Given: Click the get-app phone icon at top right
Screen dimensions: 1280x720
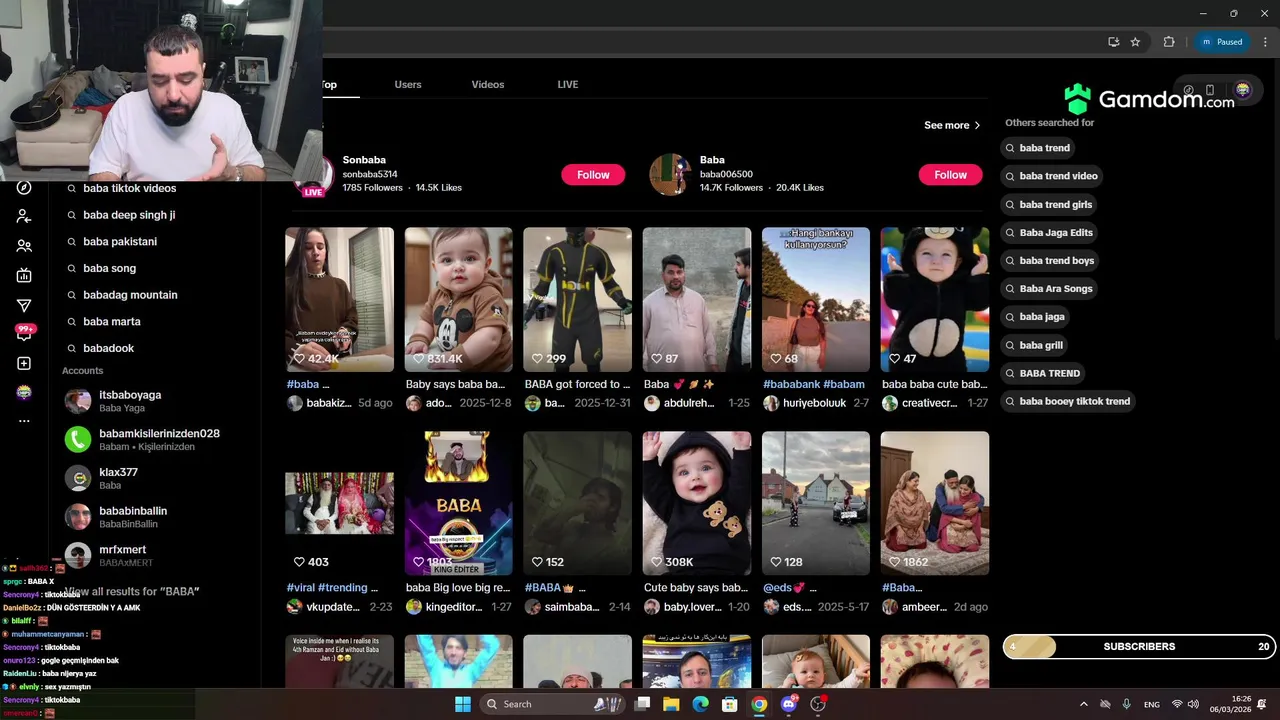Looking at the screenshot, I should point(1210,90).
